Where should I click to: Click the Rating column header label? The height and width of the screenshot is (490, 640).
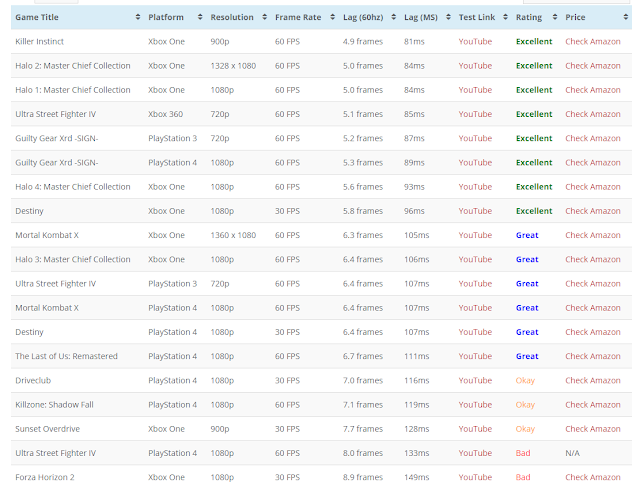(x=529, y=17)
